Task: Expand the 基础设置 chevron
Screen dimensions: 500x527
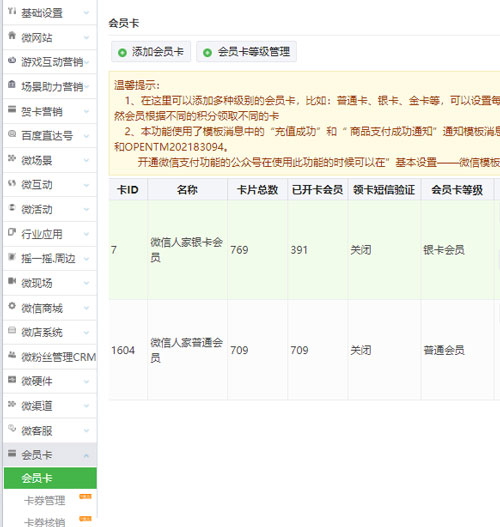Action: click(86, 13)
